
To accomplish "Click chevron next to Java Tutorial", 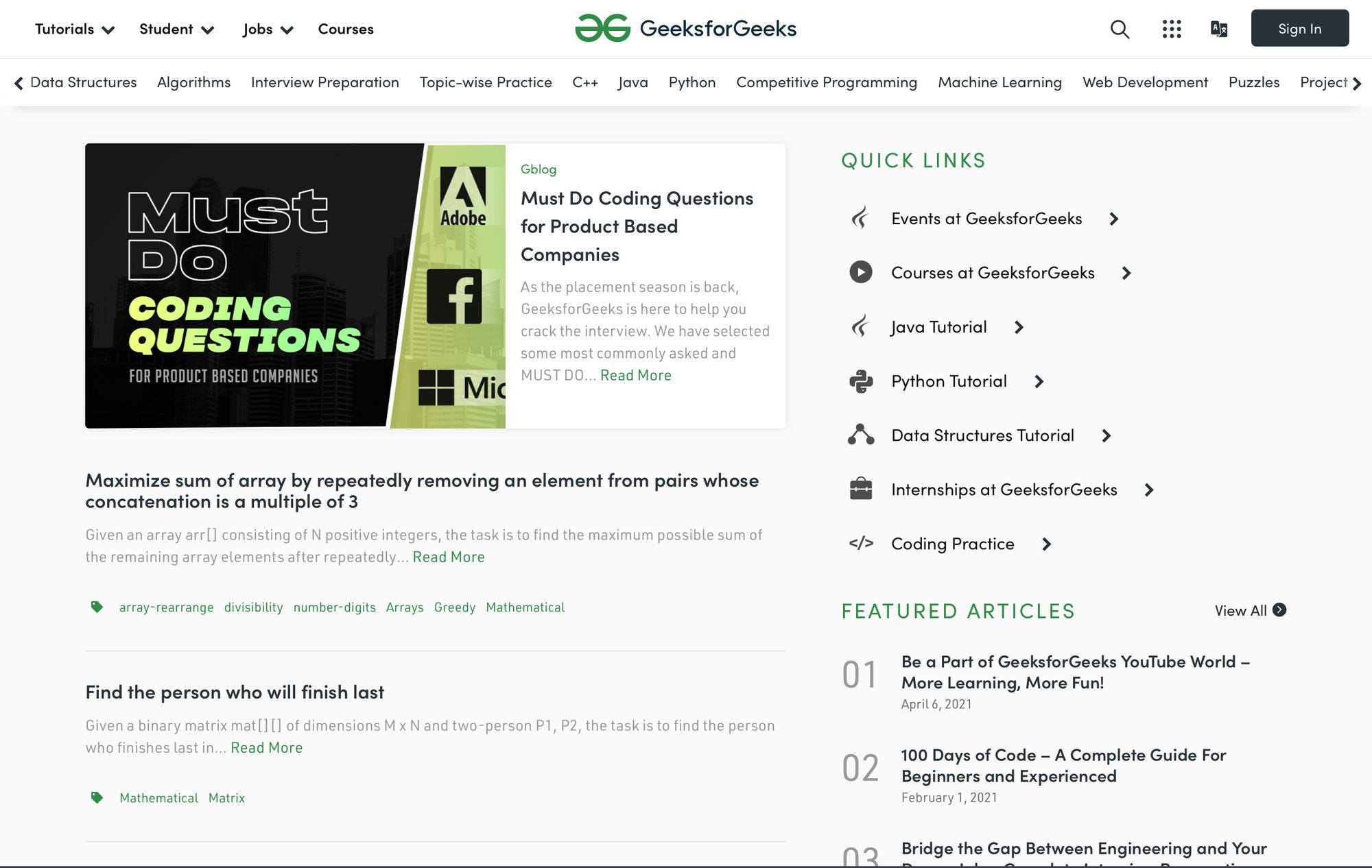I will point(1019,327).
